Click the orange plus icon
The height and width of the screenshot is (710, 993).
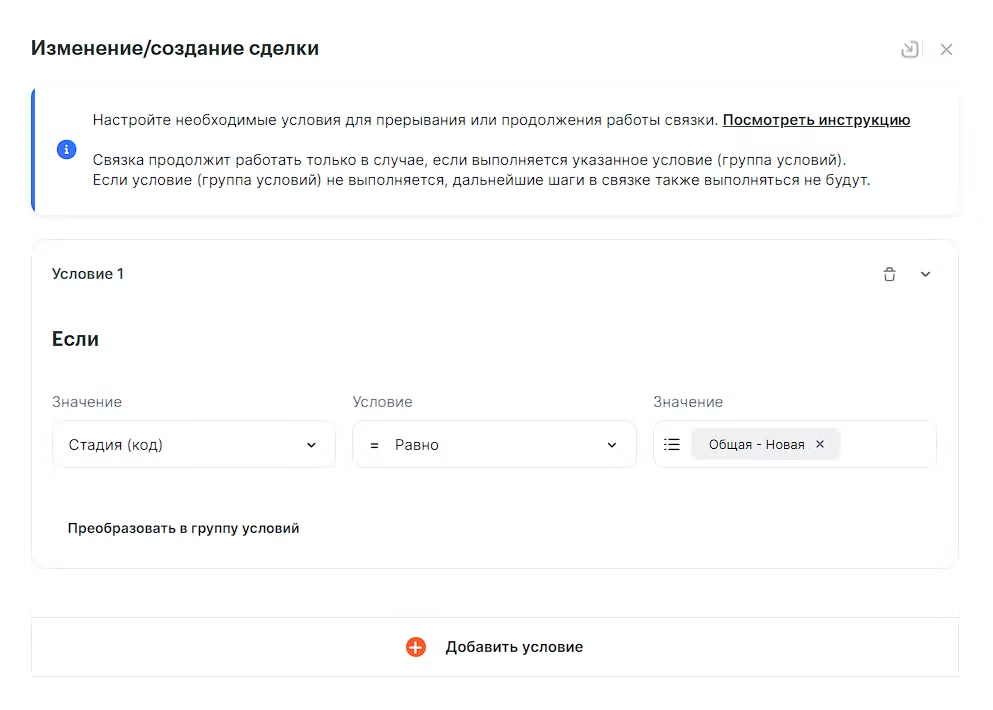(x=416, y=647)
